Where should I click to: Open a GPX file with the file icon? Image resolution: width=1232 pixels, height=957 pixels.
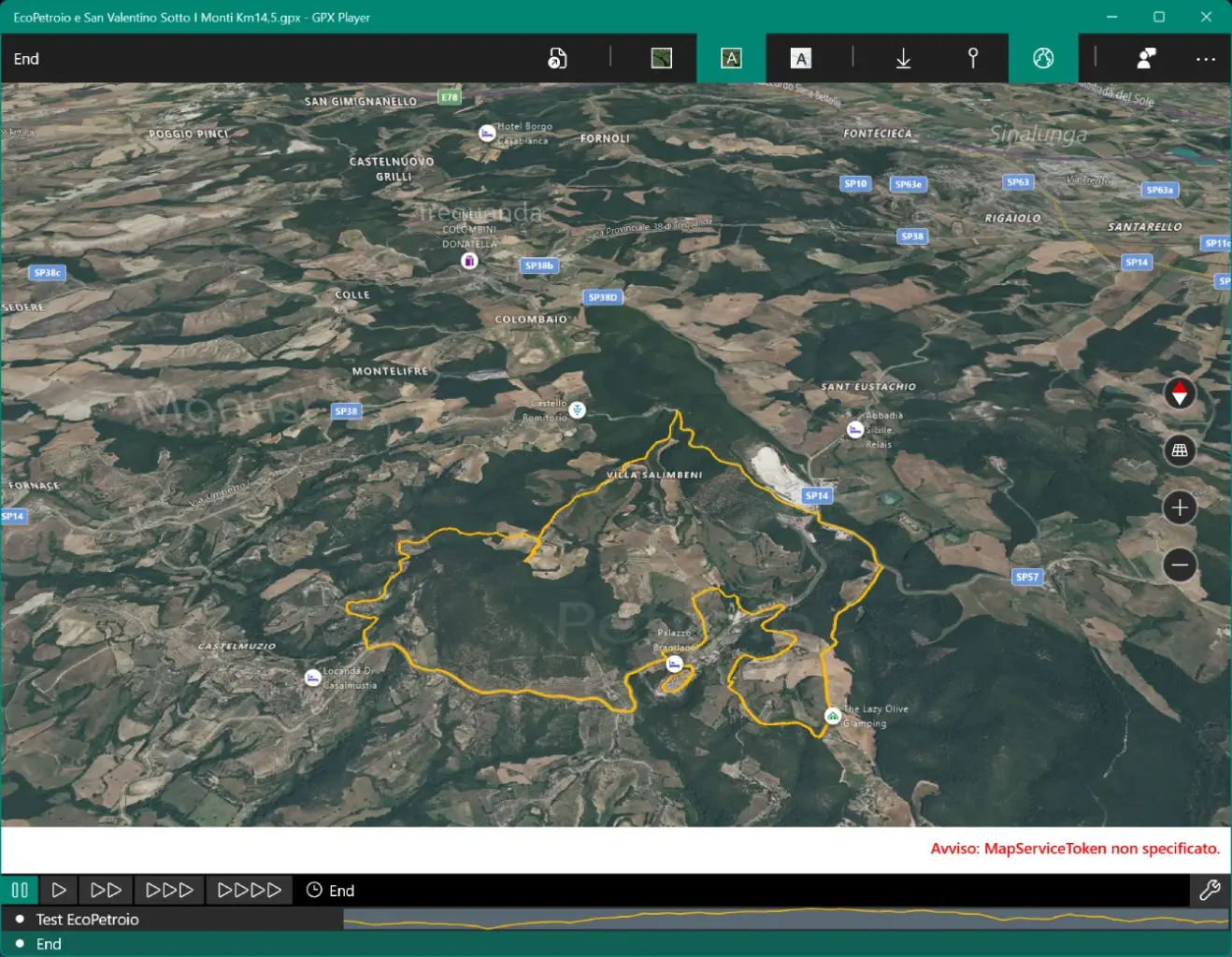557,59
